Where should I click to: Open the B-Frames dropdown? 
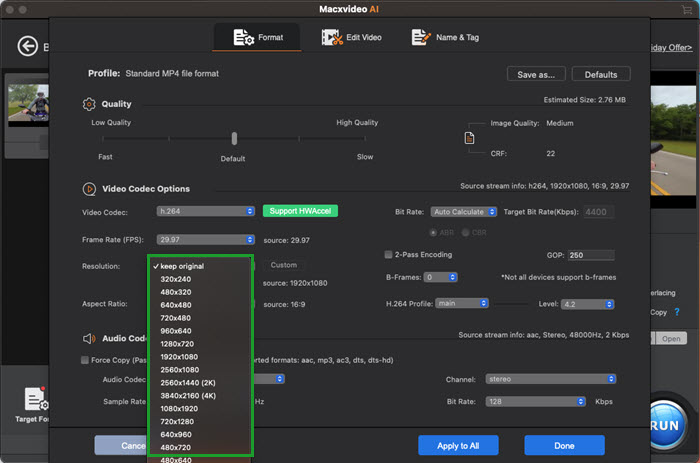[440, 277]
